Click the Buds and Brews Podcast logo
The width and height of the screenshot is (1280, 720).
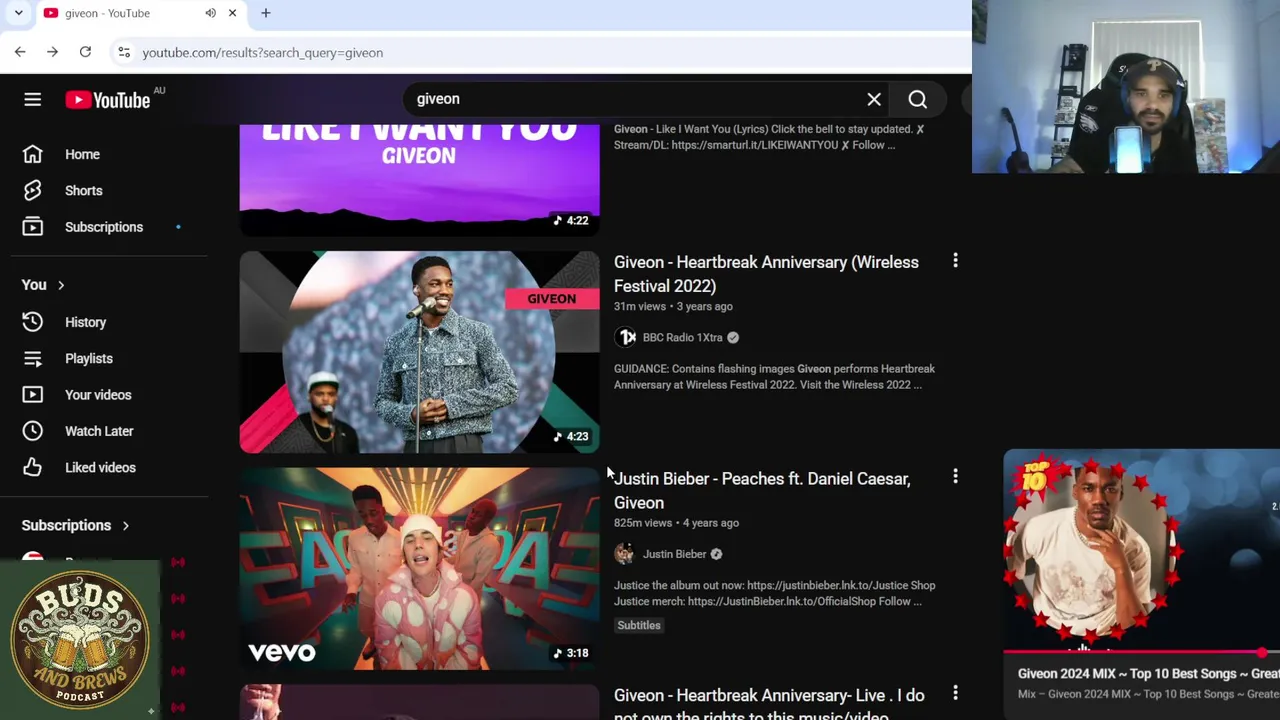click(x=80, y=640)
